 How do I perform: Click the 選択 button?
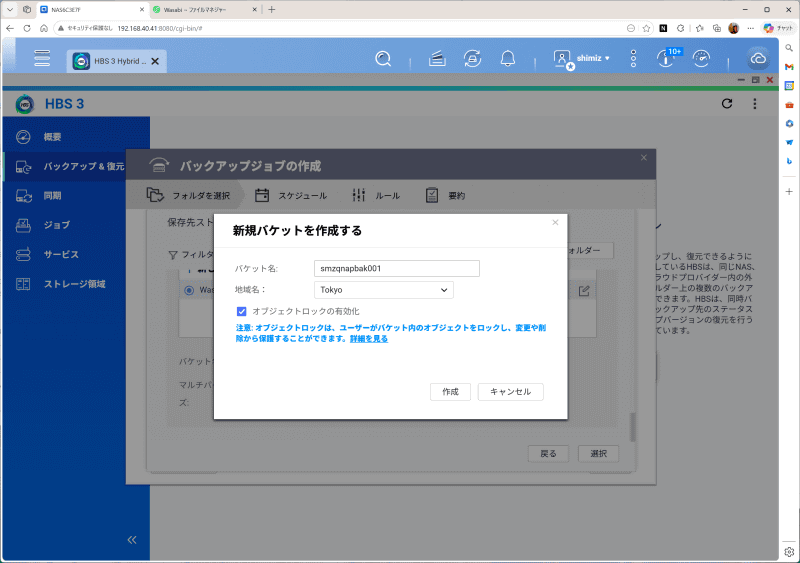(x=598, y=453)
